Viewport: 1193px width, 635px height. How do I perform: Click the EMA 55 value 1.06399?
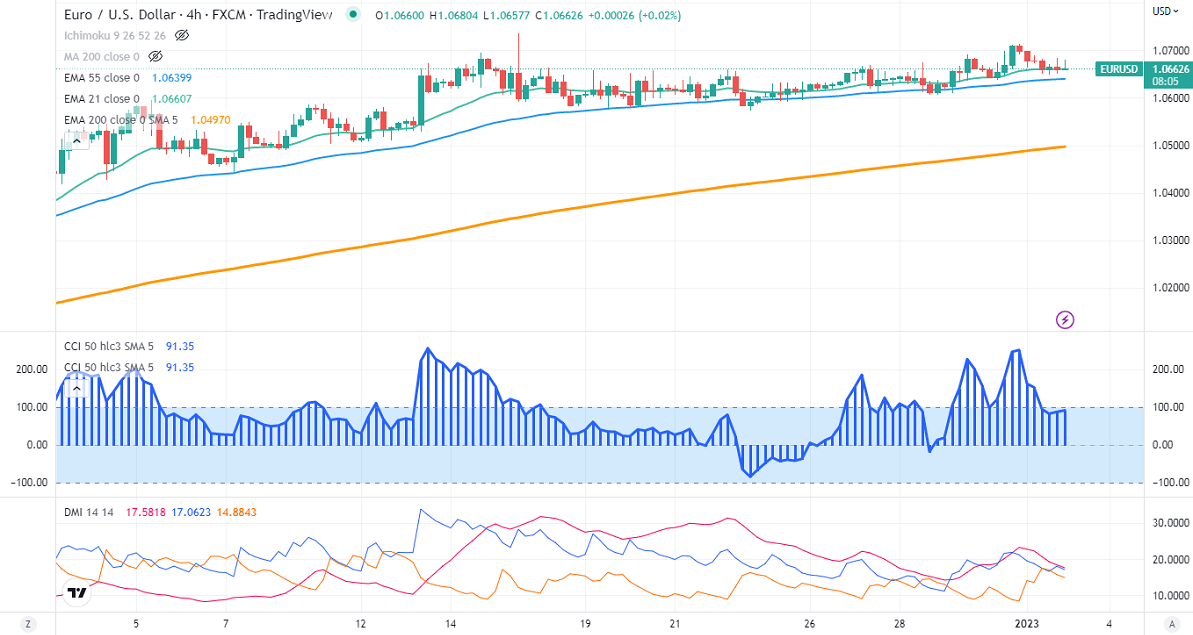172,78
